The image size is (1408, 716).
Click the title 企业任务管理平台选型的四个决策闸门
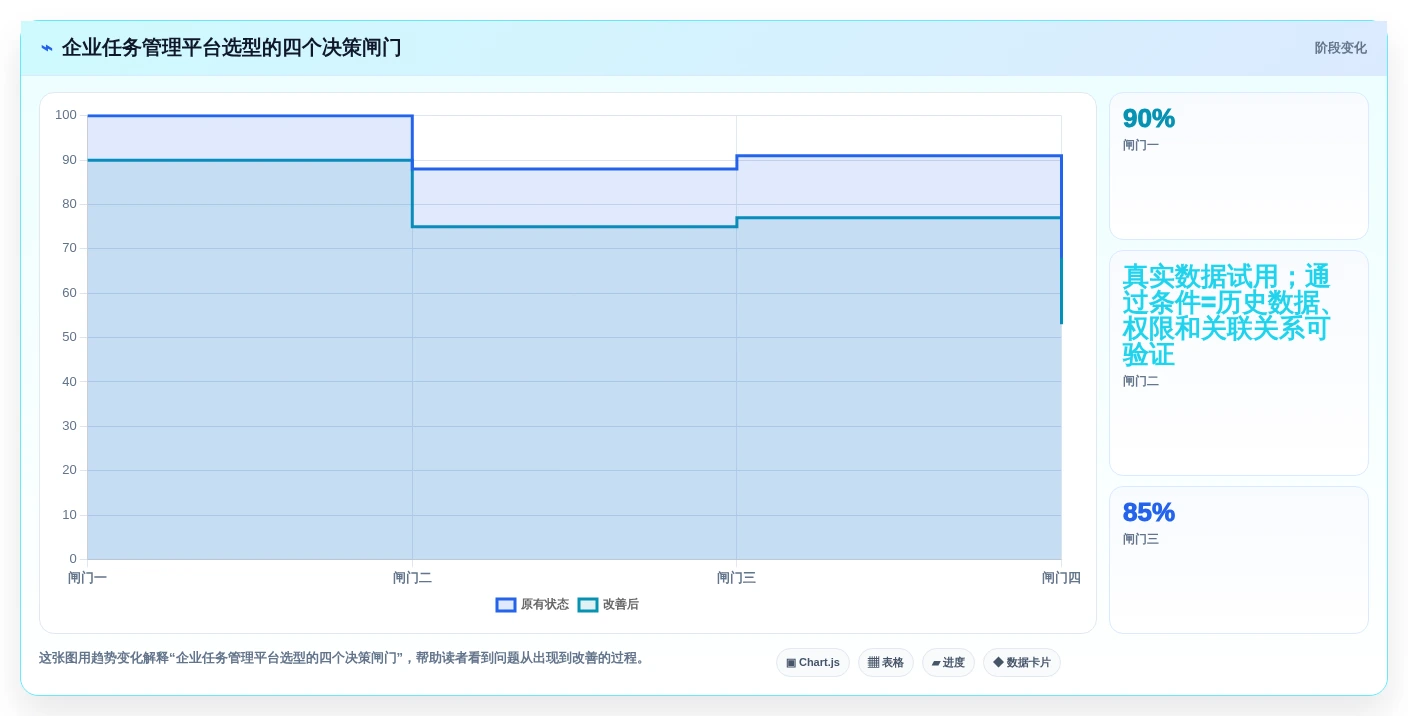pyautogui.click(x=231, y=48)
